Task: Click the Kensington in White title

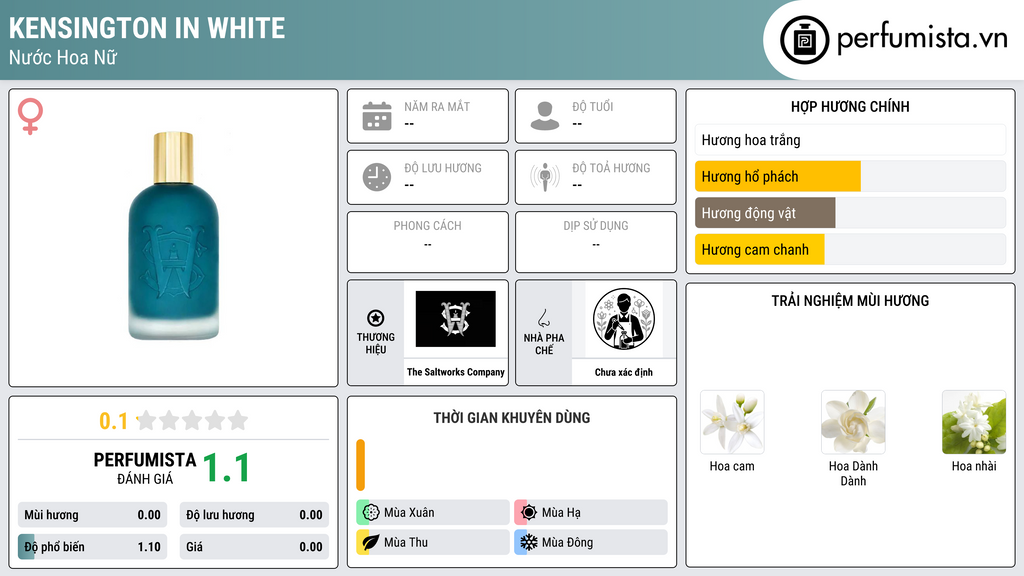Action: click(x=147, y=28)
